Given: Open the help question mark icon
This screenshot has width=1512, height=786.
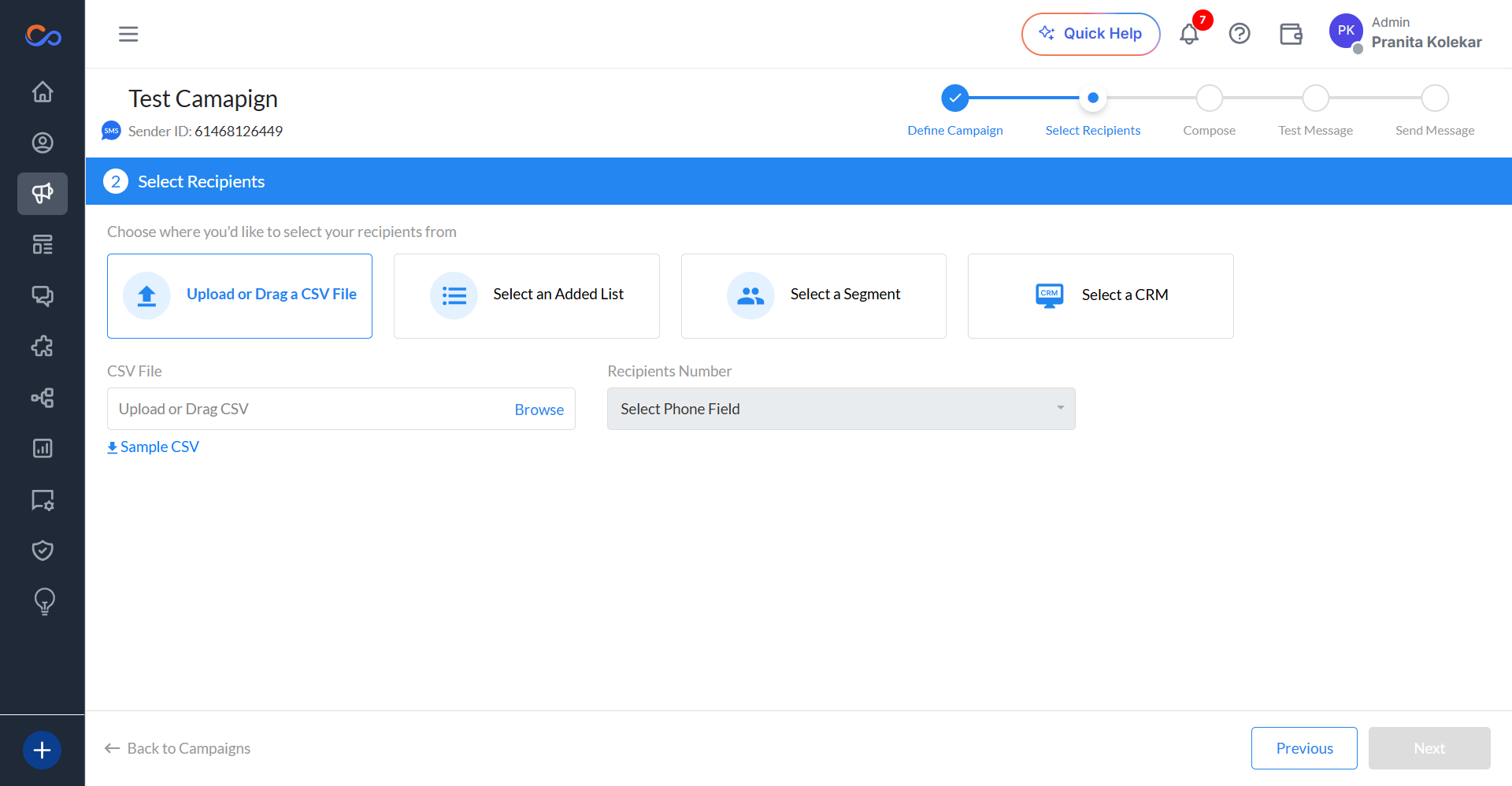Looking at the screenshot, I should point(1240,34).
